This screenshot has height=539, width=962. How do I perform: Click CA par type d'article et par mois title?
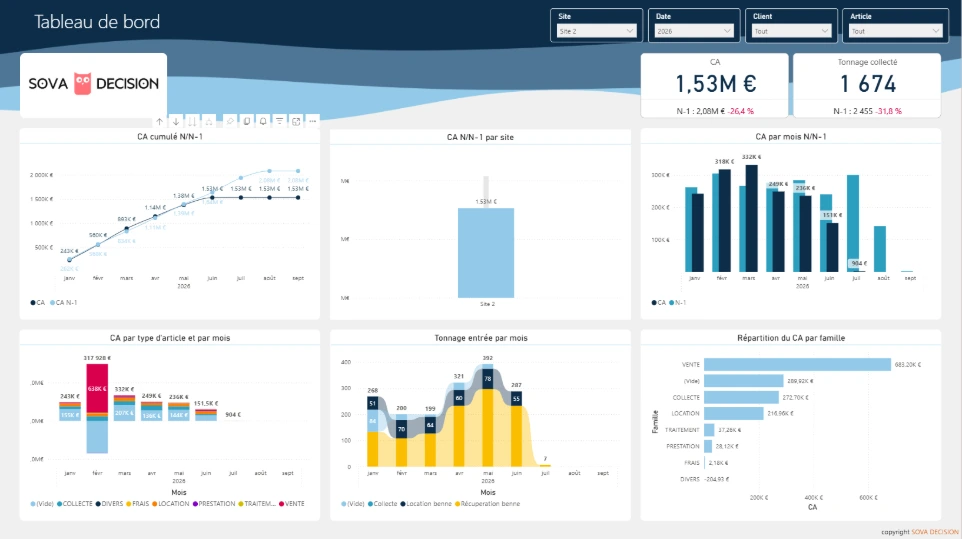coord(170,338)
